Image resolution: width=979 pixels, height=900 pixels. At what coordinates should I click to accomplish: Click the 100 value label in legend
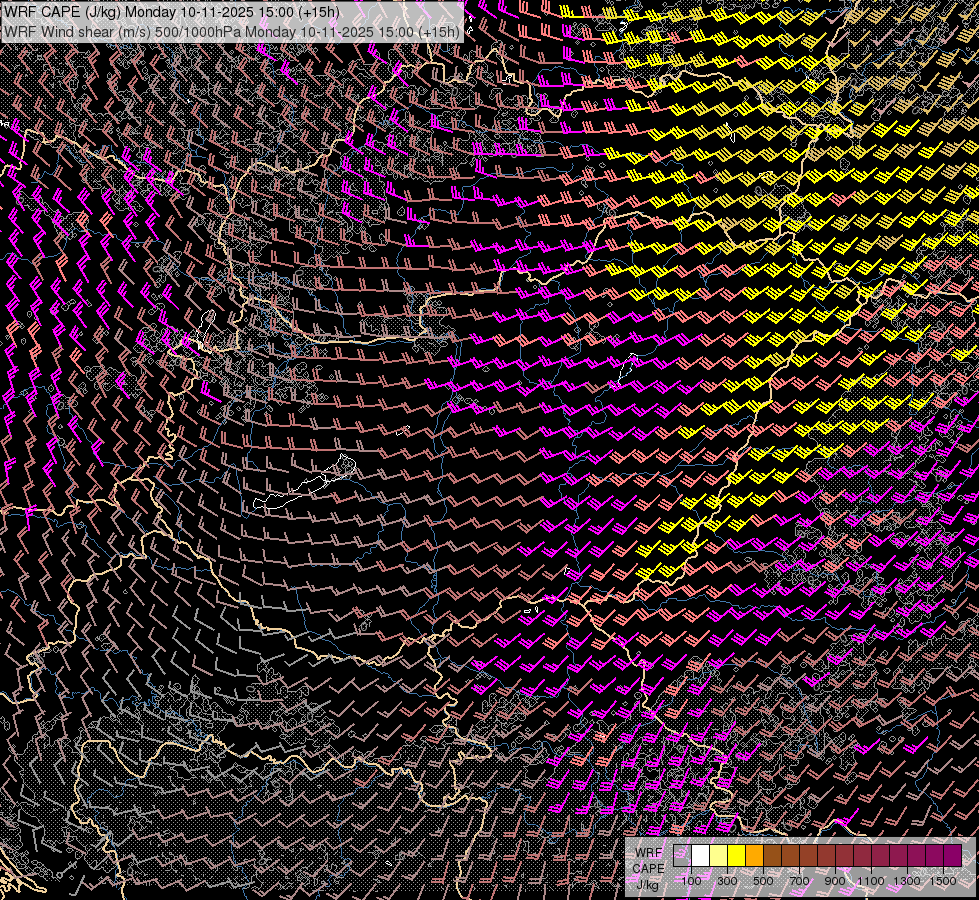point(691,881)
